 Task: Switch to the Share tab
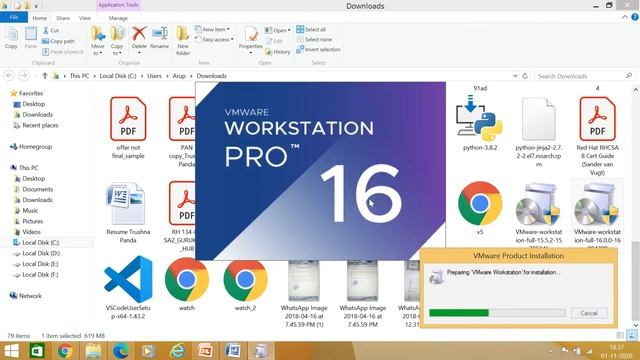tap(63, 18)
